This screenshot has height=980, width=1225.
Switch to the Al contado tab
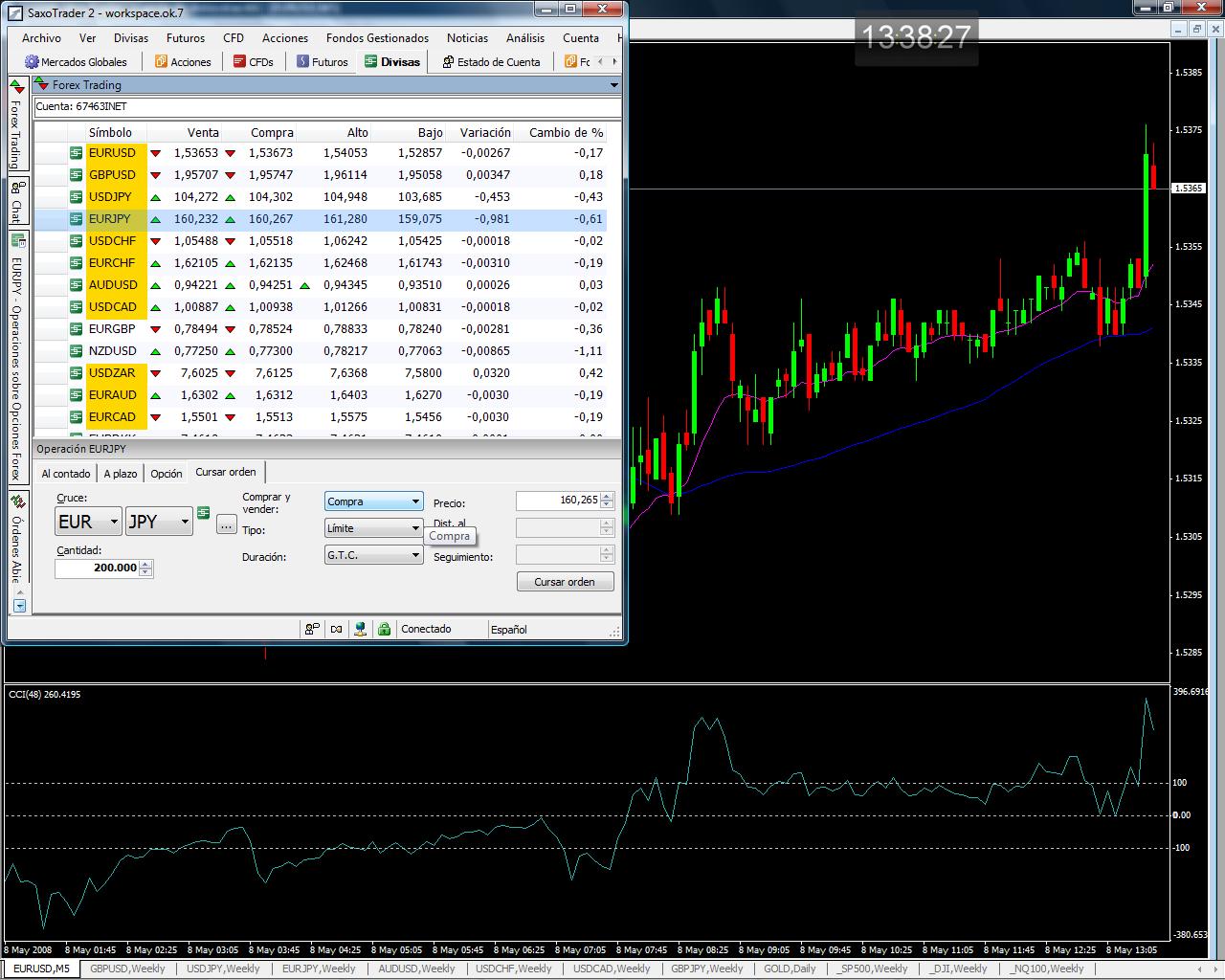(66, 474)
